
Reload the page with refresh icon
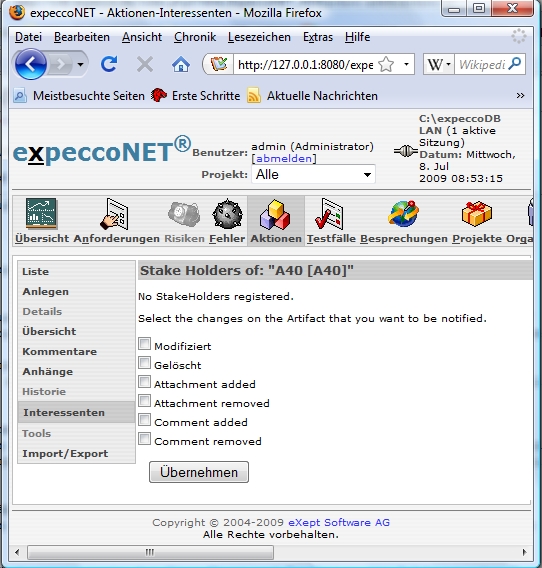pyautogui.click(x=109, y=64)
